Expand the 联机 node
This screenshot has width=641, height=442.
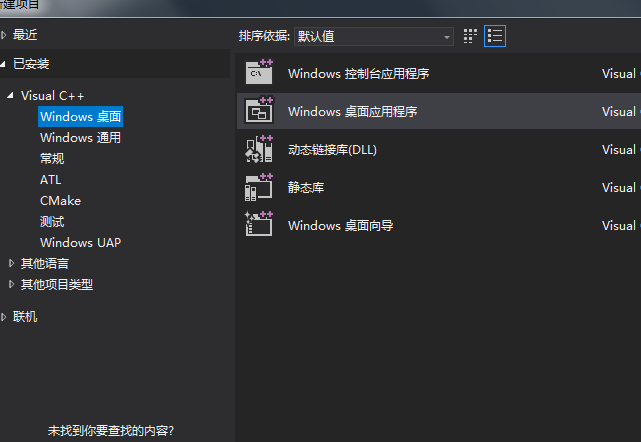coord(4,317)
